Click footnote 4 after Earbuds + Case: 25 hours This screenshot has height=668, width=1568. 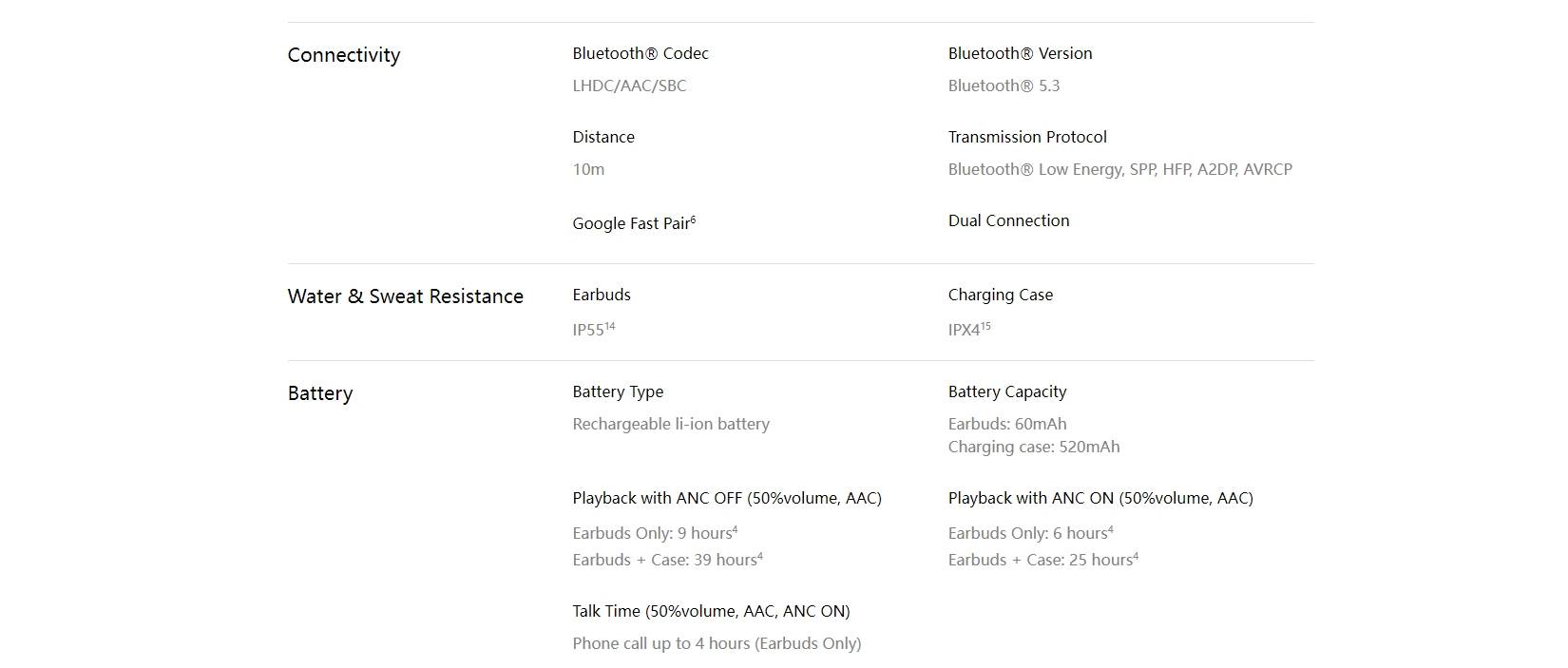1136,556
